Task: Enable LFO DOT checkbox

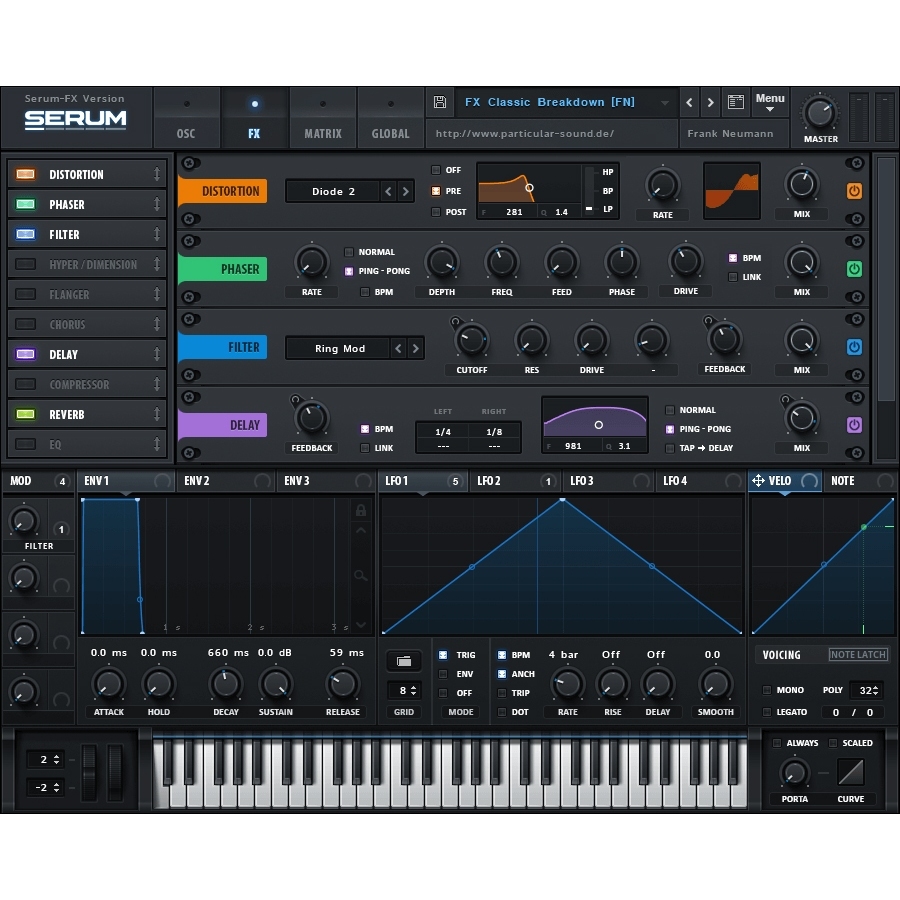Action: tap(502, 712)
